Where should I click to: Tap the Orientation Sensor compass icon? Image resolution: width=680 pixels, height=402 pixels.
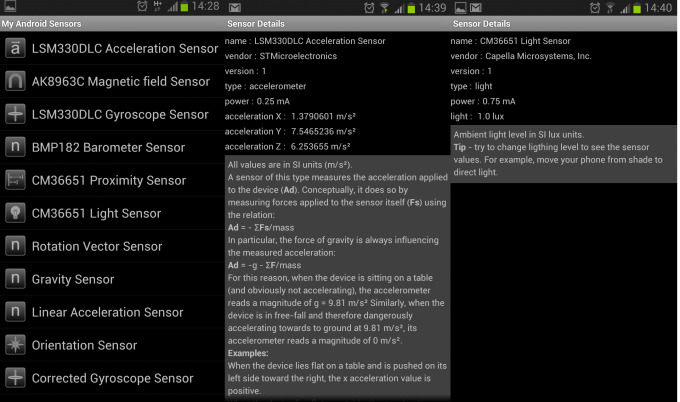[15, 346]
